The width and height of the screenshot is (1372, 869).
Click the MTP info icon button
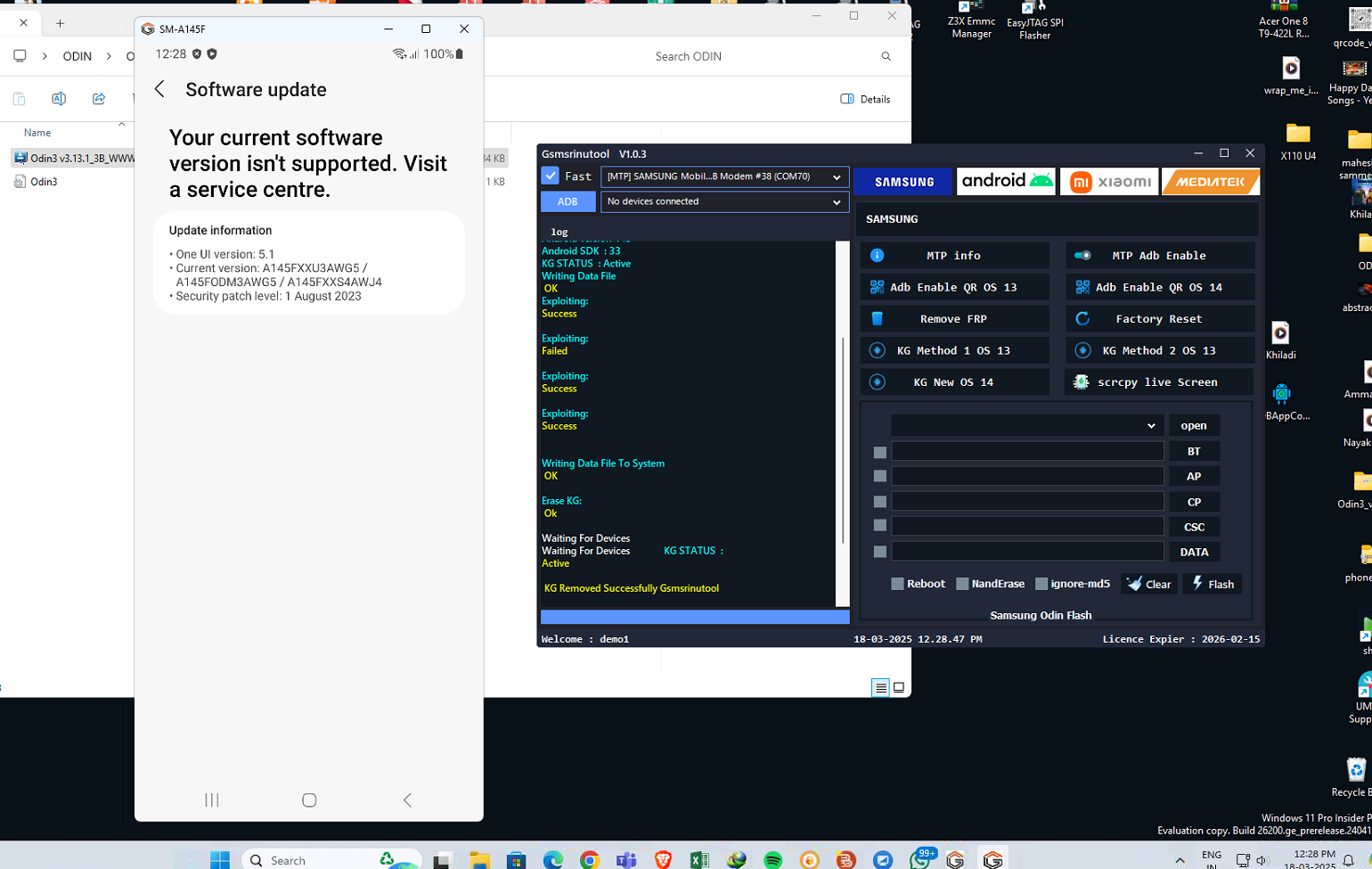click(877, 256)
